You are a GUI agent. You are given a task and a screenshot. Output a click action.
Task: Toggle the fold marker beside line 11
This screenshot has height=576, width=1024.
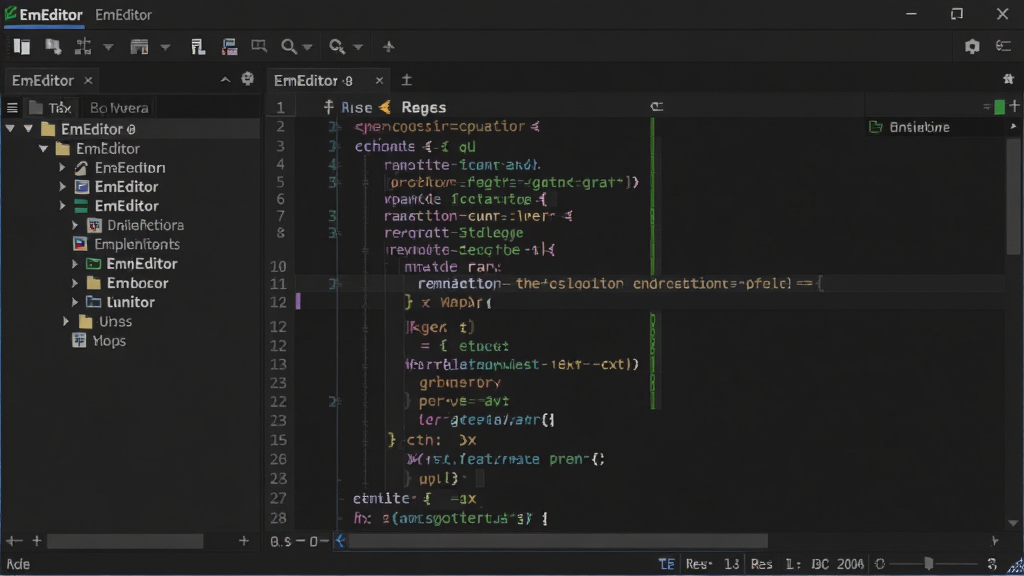(x=333, y=283)
